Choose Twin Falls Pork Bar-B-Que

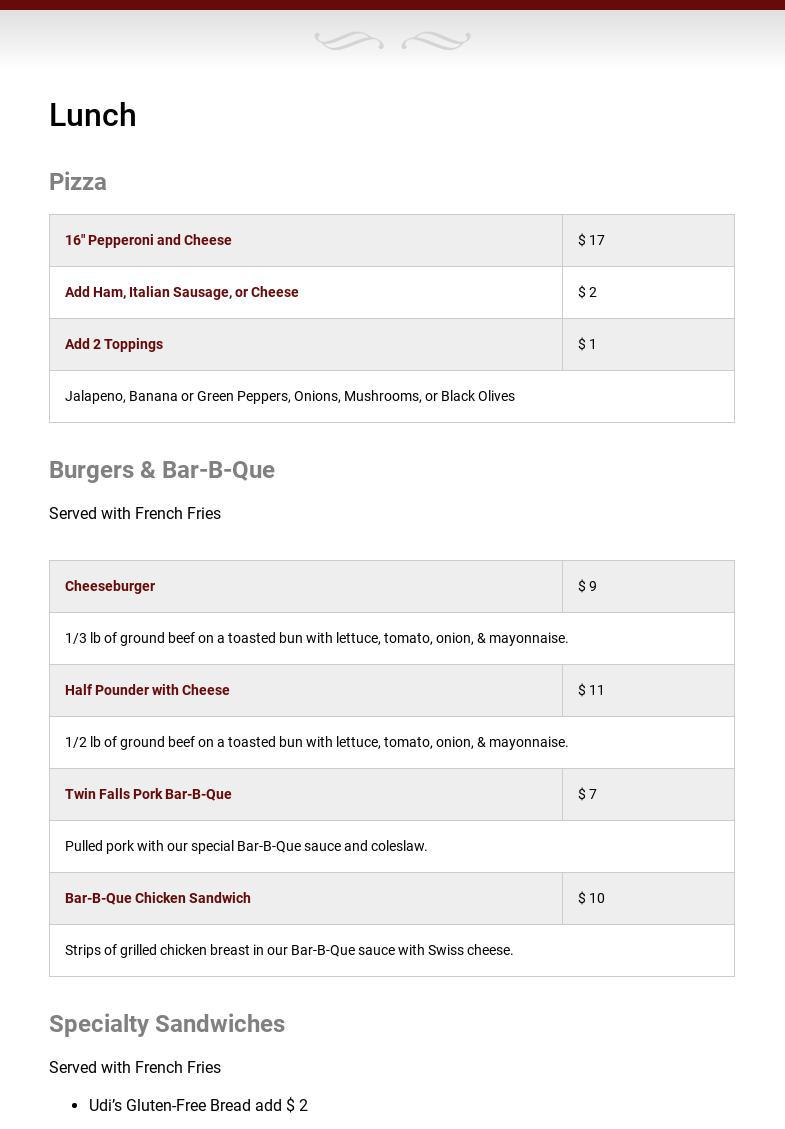pos(148,794)
